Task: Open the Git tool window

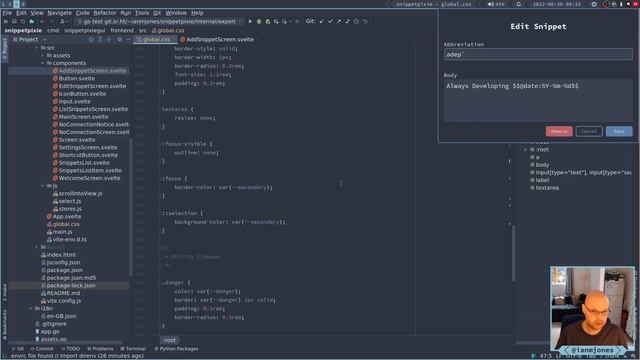Action: point(18,349)
